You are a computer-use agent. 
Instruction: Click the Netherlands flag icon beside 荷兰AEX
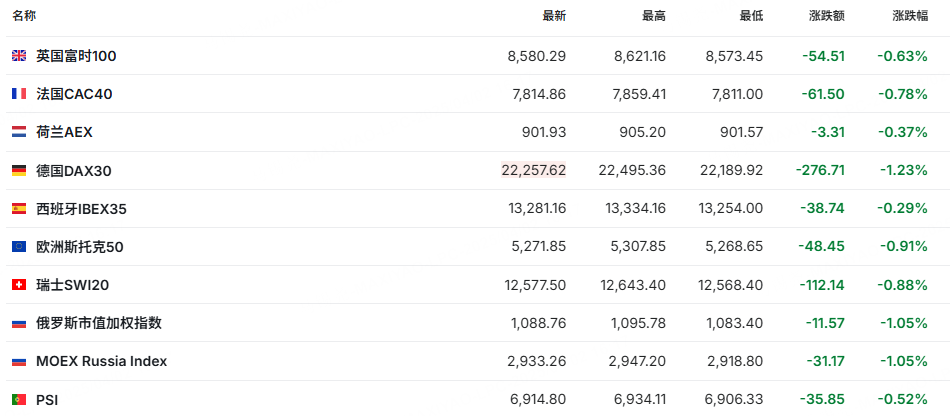[19, 132]
